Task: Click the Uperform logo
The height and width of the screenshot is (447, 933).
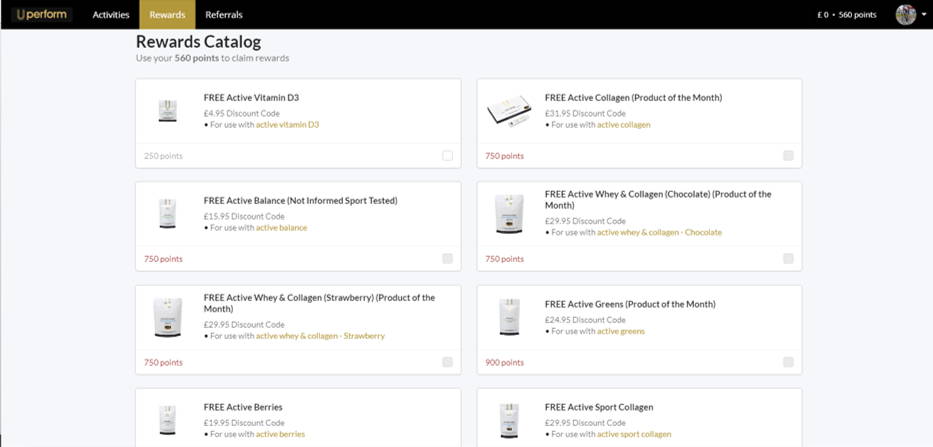Action: pyautogui.click(x=42, y=14)
